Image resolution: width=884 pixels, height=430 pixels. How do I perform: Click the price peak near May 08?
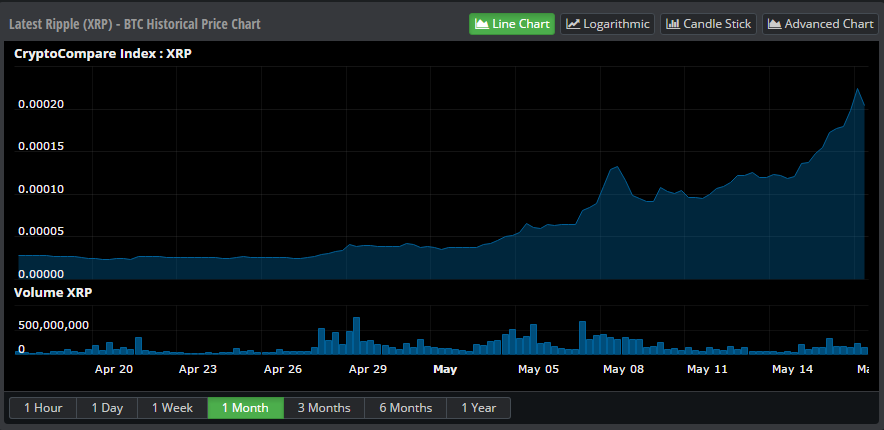pos(616,167)
